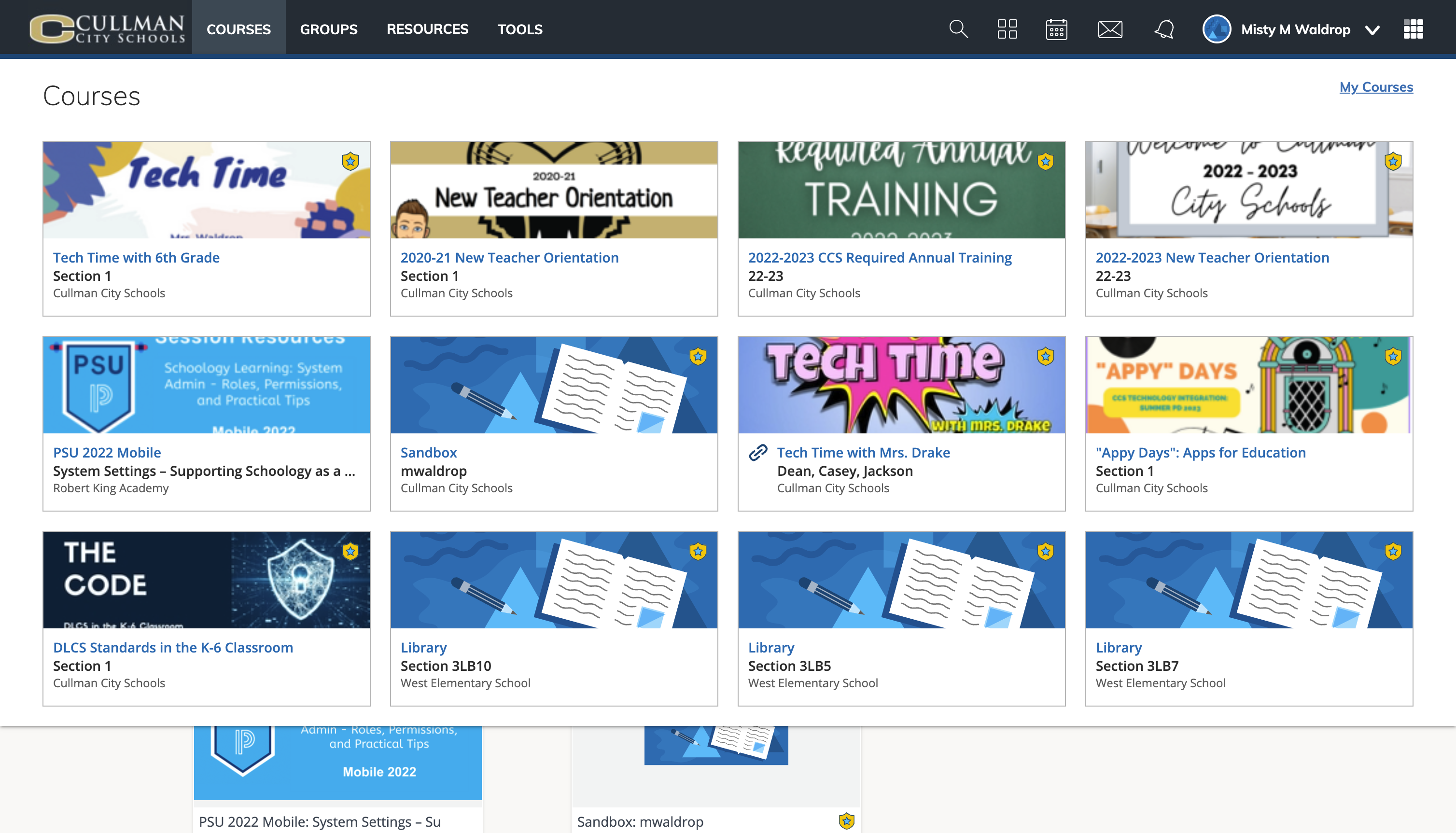1456x833 pixels.
Task: Open the app switcher grid icon
Action: (x=1413, y=28)
